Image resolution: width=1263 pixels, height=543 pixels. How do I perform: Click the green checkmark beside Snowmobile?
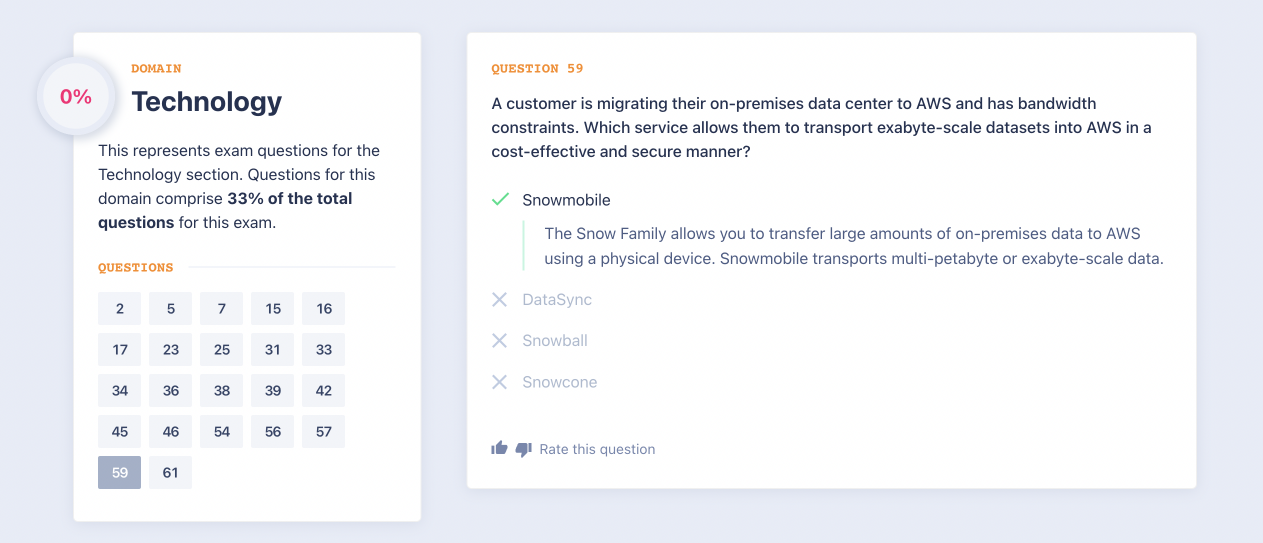500,200
